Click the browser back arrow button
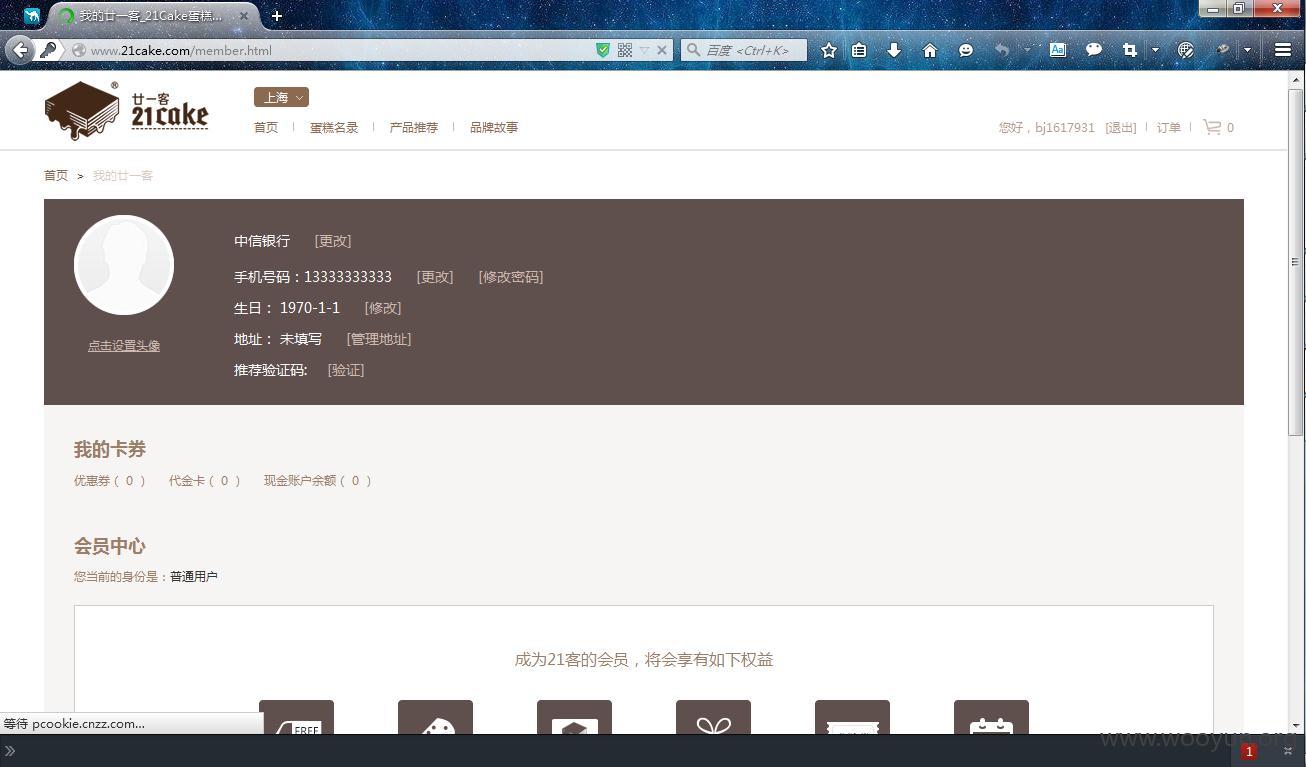 pyautogui.click(x=20, y=50)
